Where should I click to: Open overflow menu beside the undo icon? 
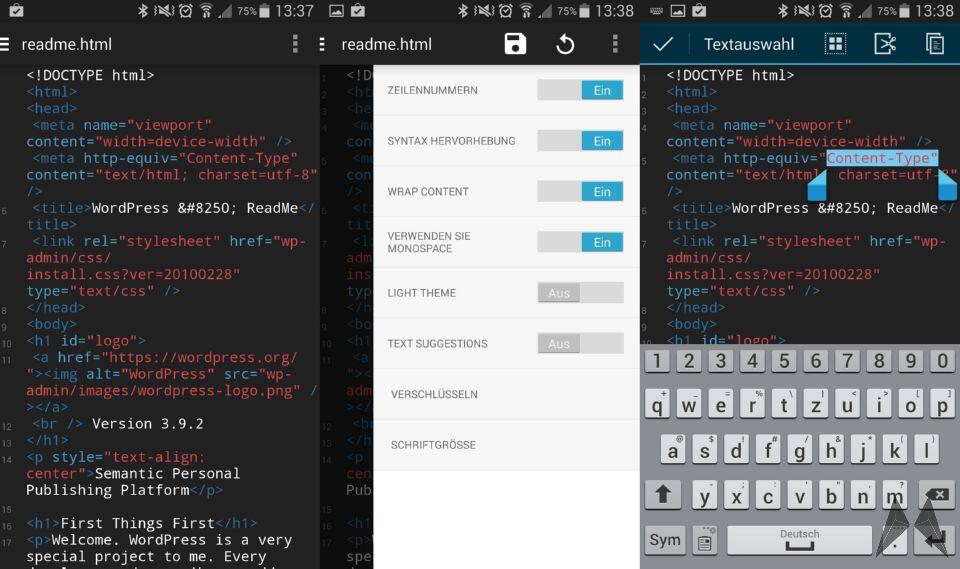pos(615,43)
